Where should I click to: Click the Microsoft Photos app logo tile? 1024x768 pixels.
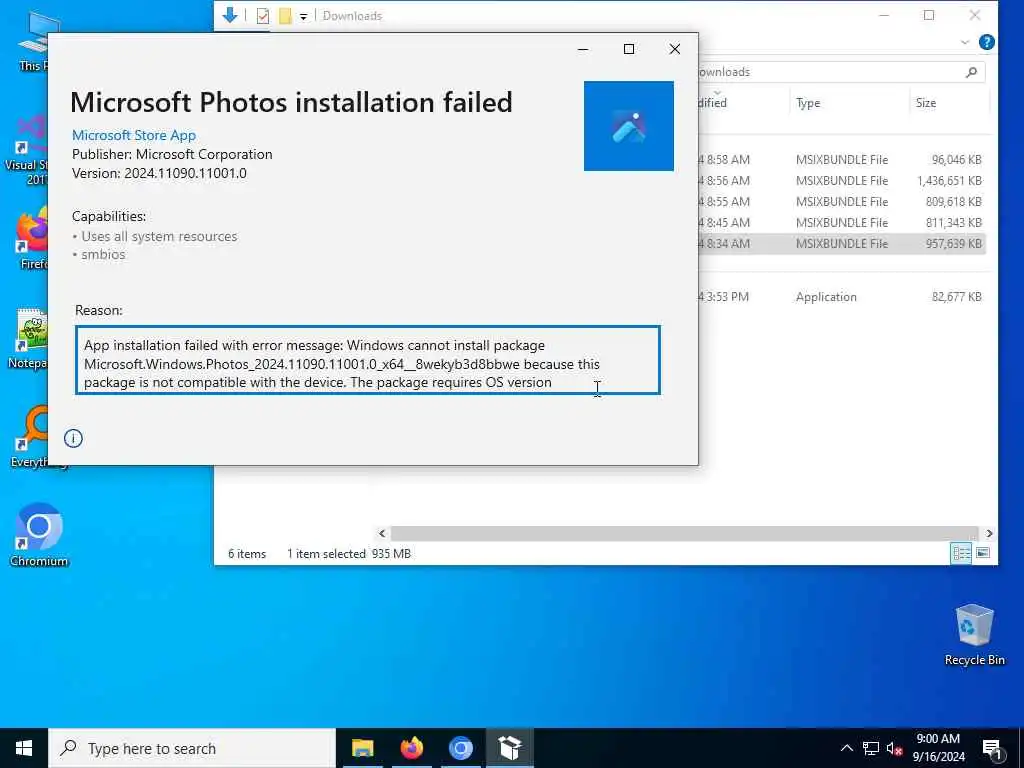(x=628, y=126)
